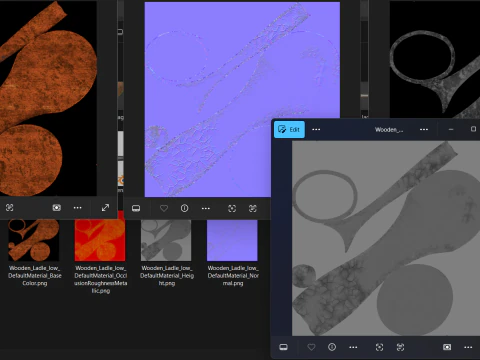Viewport: 480px width, 360px height.
Task: Set orange base color image as background
Action: pos(57,208)
